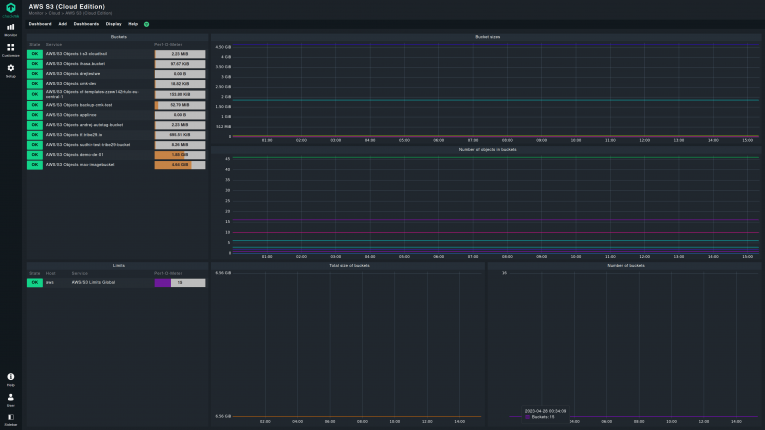Sort Limits table by Host column
The image size is (765, 430).
tap(50, 273)
